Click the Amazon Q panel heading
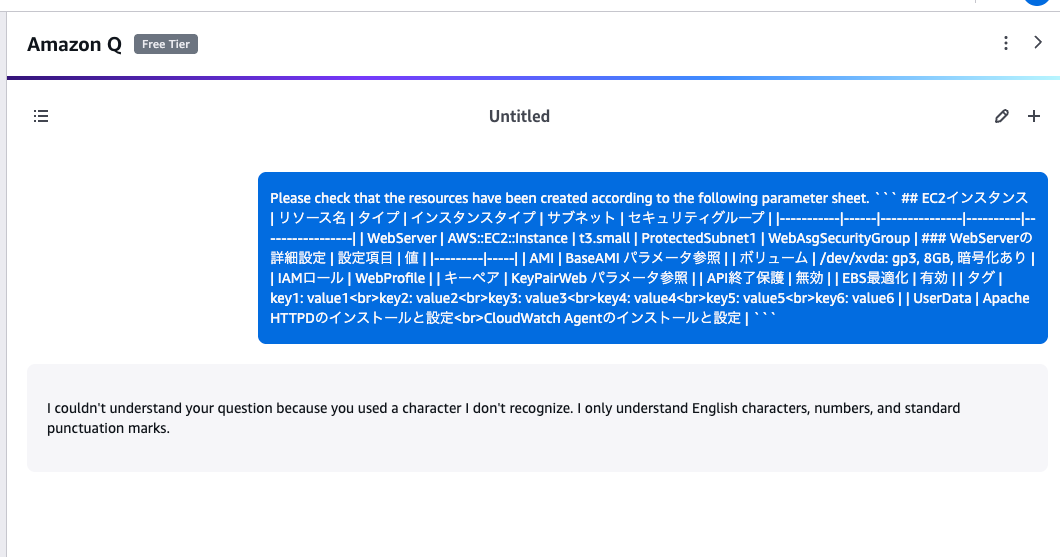Image resolution: width=1060 pixels, height=557 pixels. pos(74,44)
